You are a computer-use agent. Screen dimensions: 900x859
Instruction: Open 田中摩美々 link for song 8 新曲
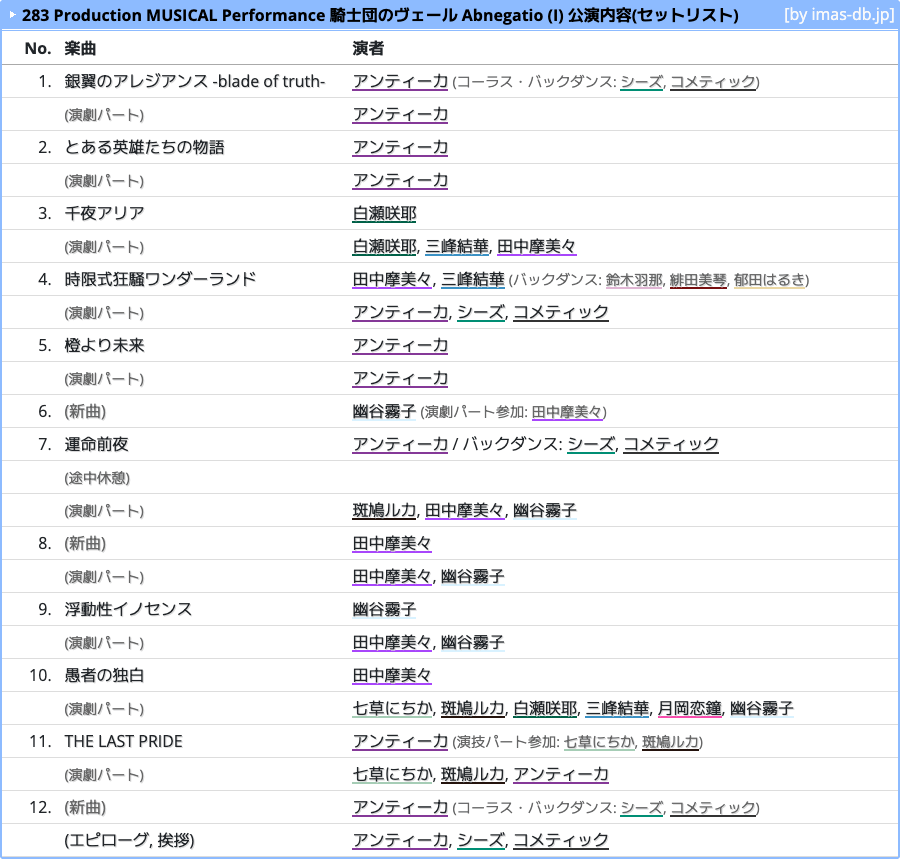tap(392, 543)
